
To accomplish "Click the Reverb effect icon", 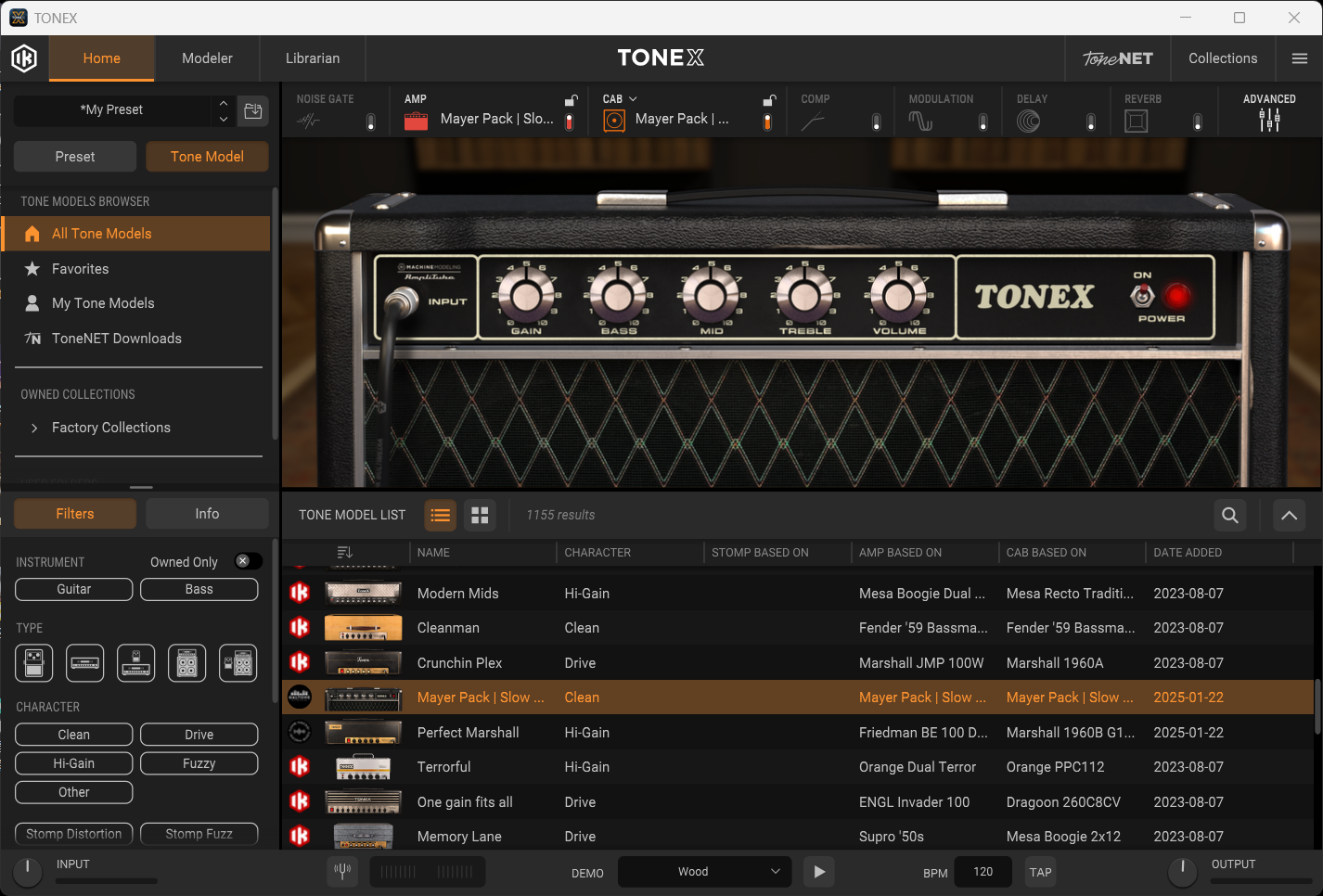I will 1137,121.
